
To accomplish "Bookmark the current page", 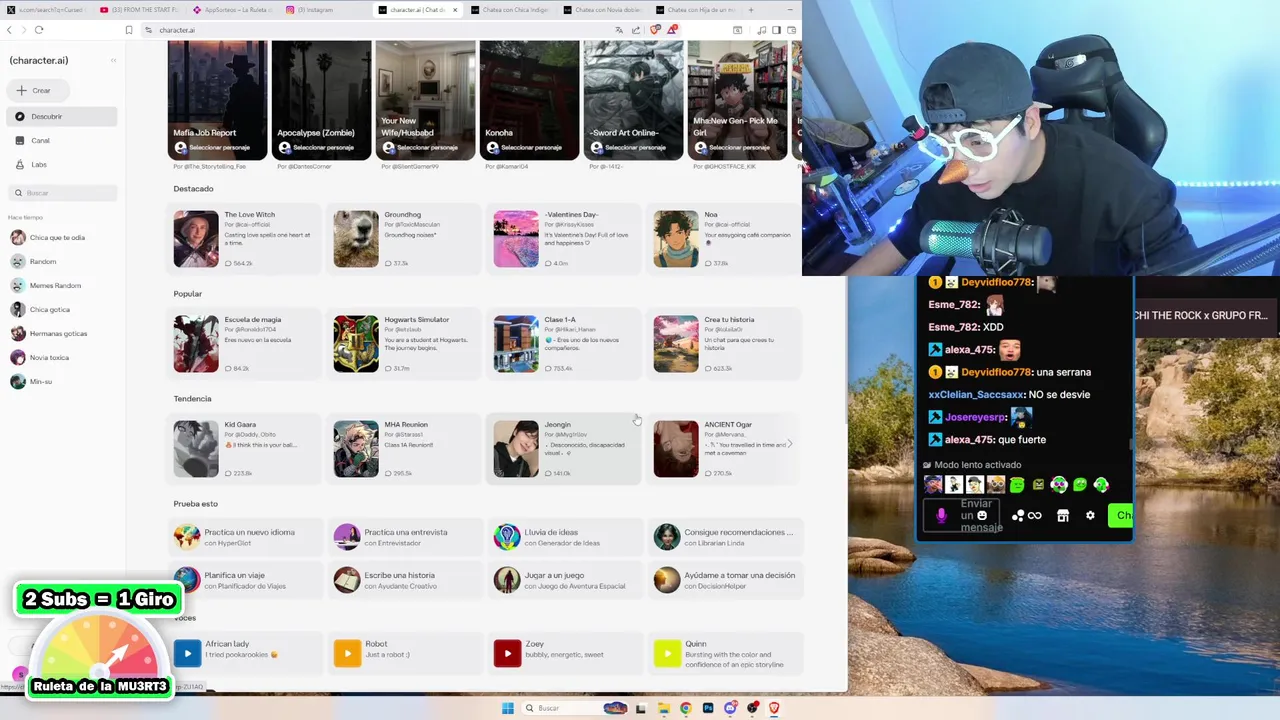I will (x=129, y=30).
